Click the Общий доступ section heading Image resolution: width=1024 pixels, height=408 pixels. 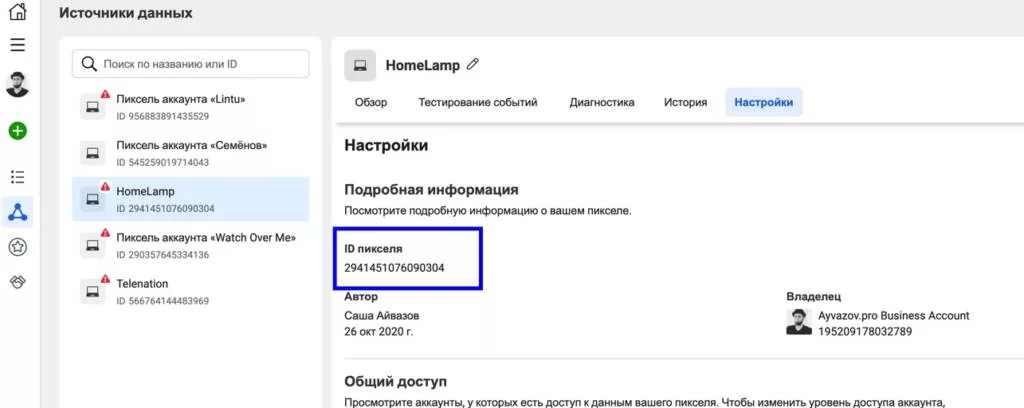pos(396,381)
